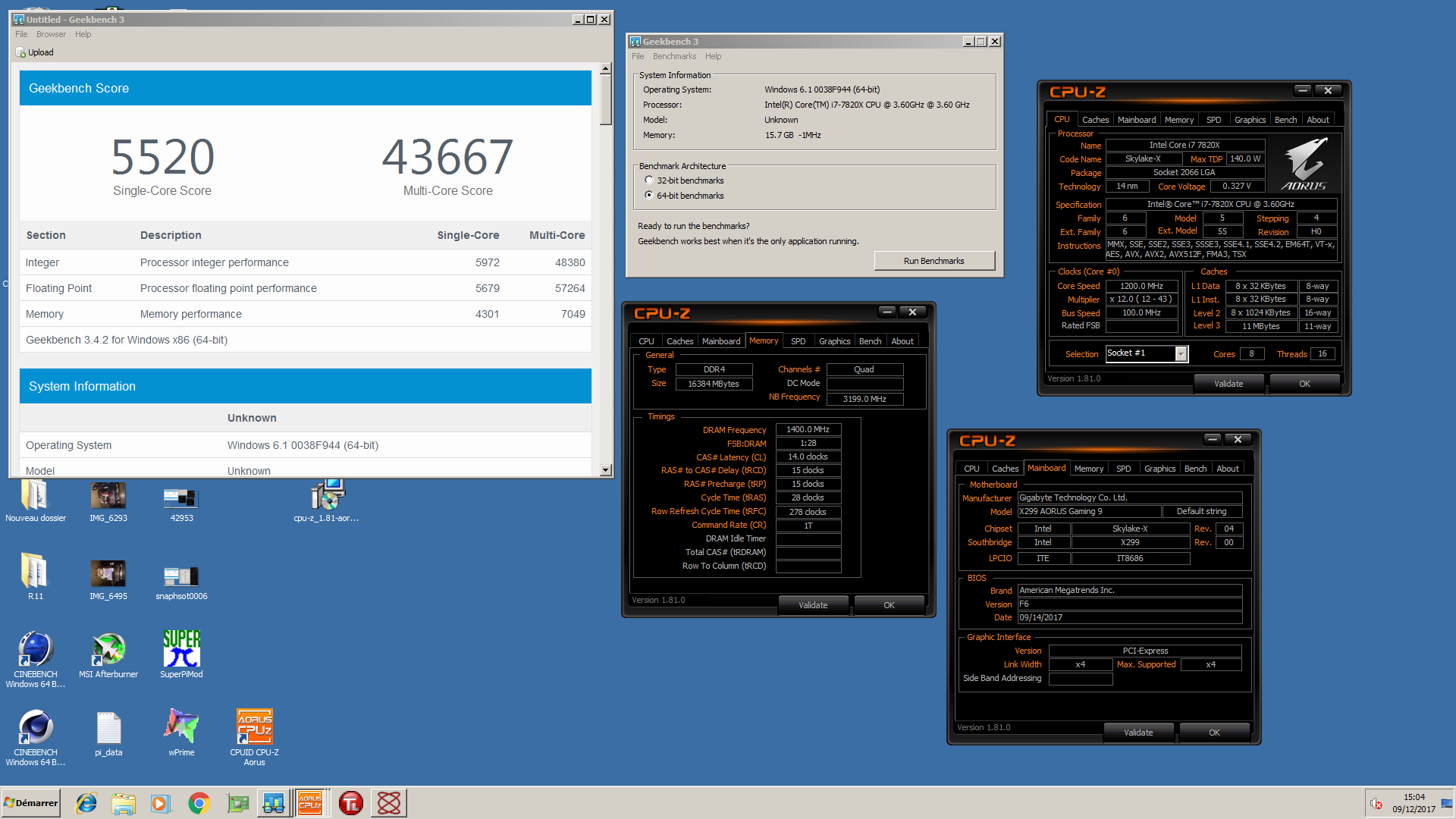Click Validate in the Mainboard tab window

point(1138,733)
